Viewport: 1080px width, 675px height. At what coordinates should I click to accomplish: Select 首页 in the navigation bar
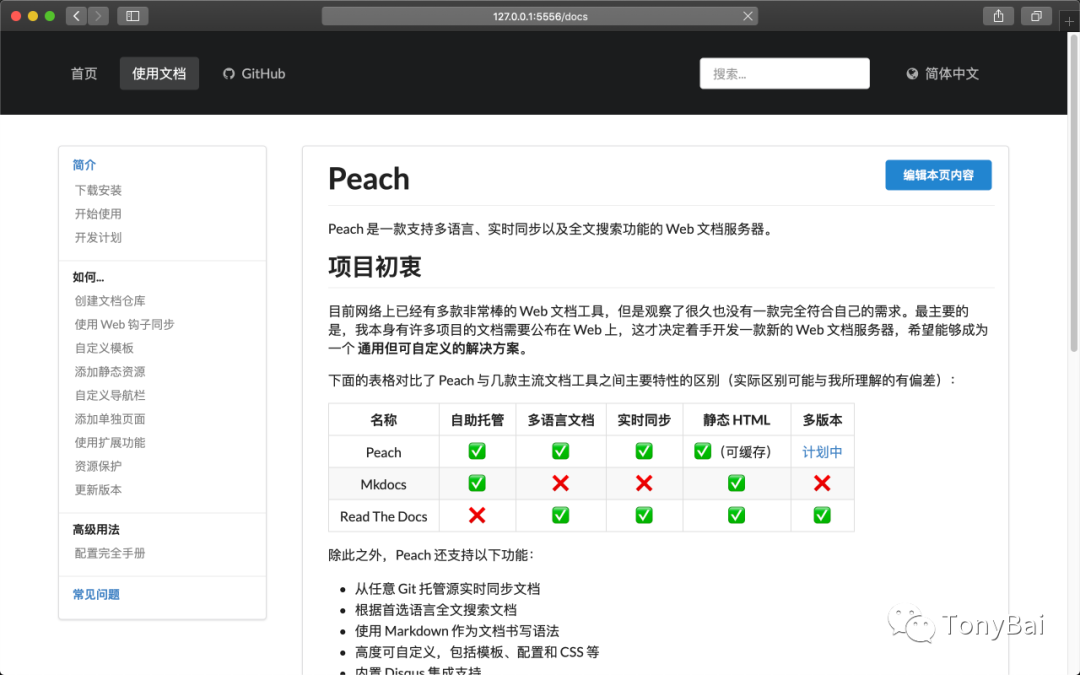pos(84,73)
